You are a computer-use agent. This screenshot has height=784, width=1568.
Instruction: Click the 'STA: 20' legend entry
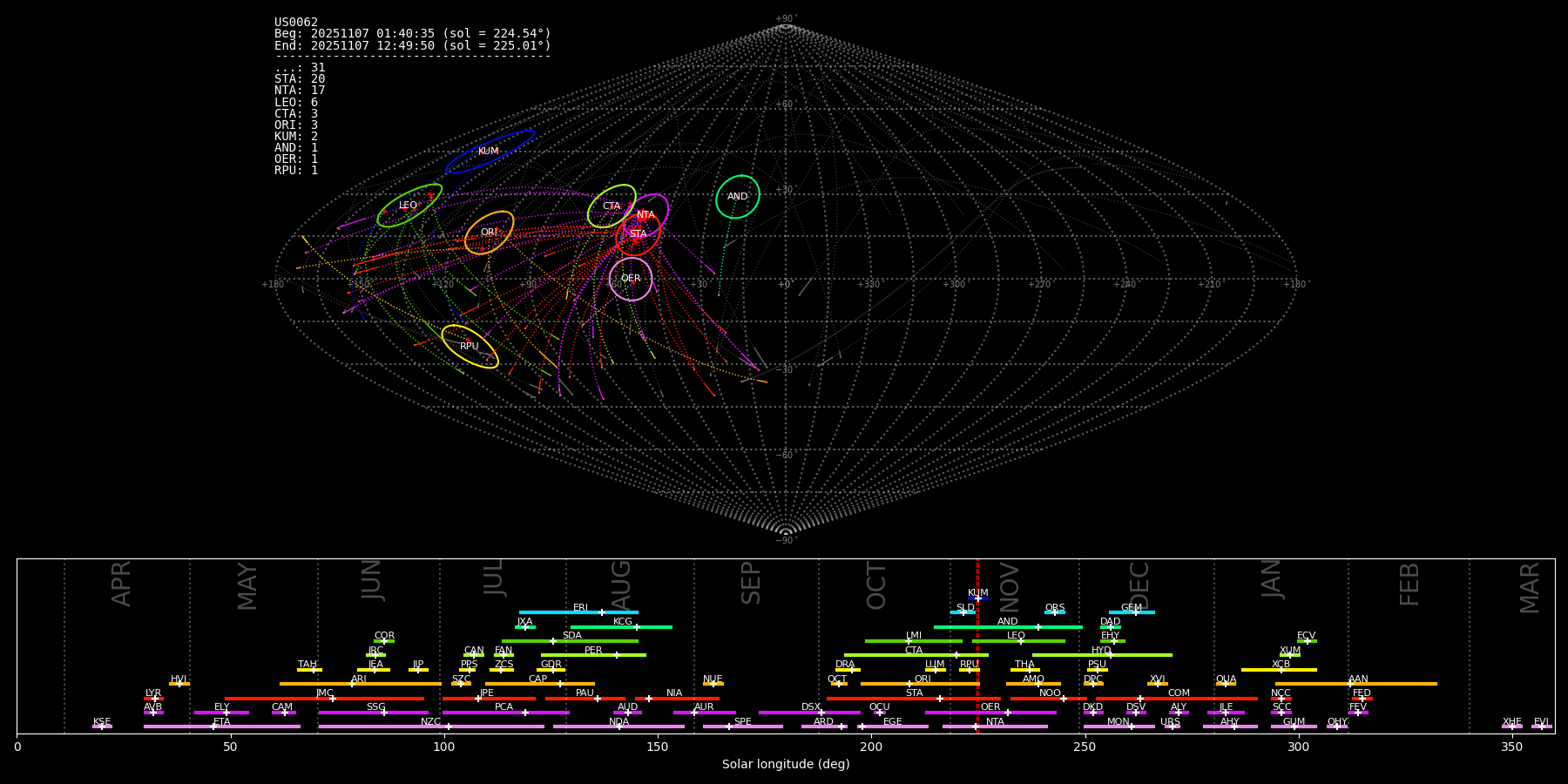(300, 79)
